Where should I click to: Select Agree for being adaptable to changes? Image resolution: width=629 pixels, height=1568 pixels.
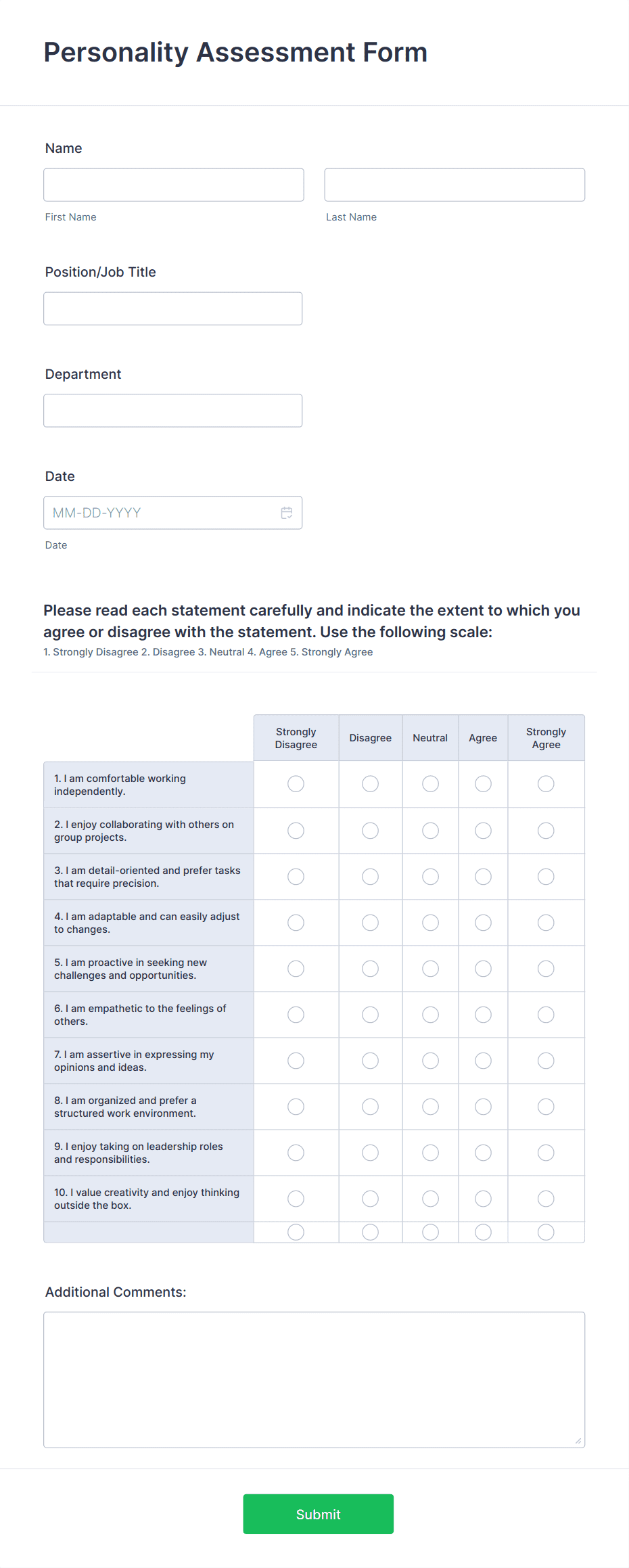(x=483, y=923)
